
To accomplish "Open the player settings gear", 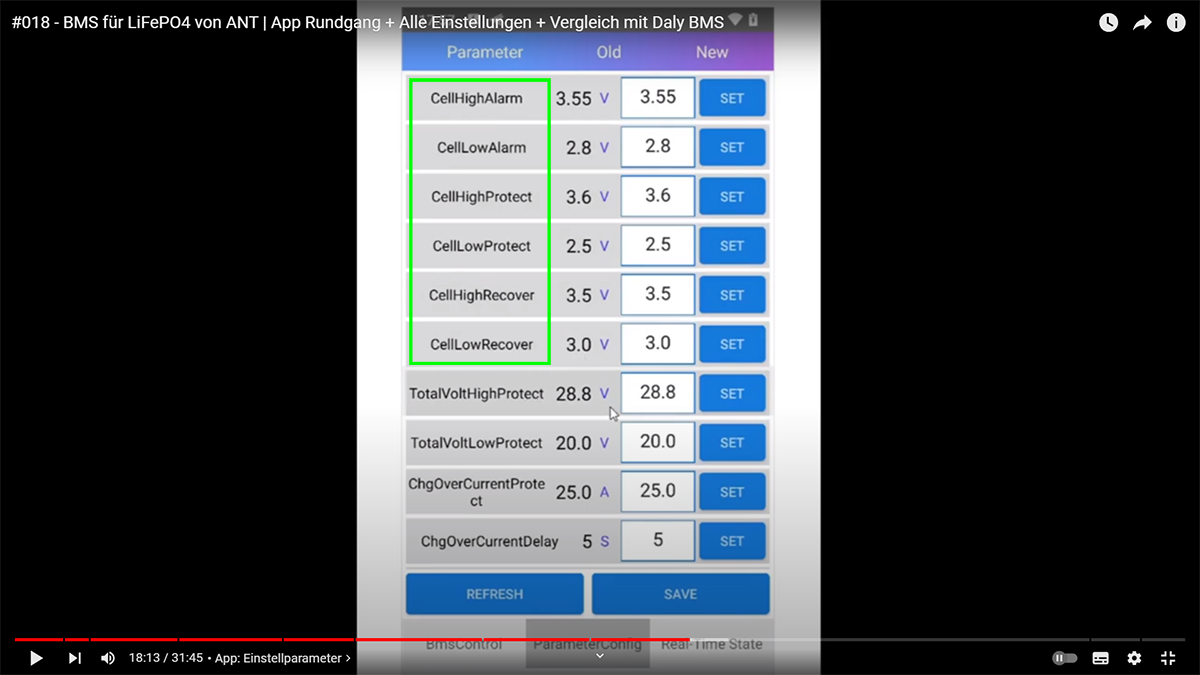I will 1134,658.
